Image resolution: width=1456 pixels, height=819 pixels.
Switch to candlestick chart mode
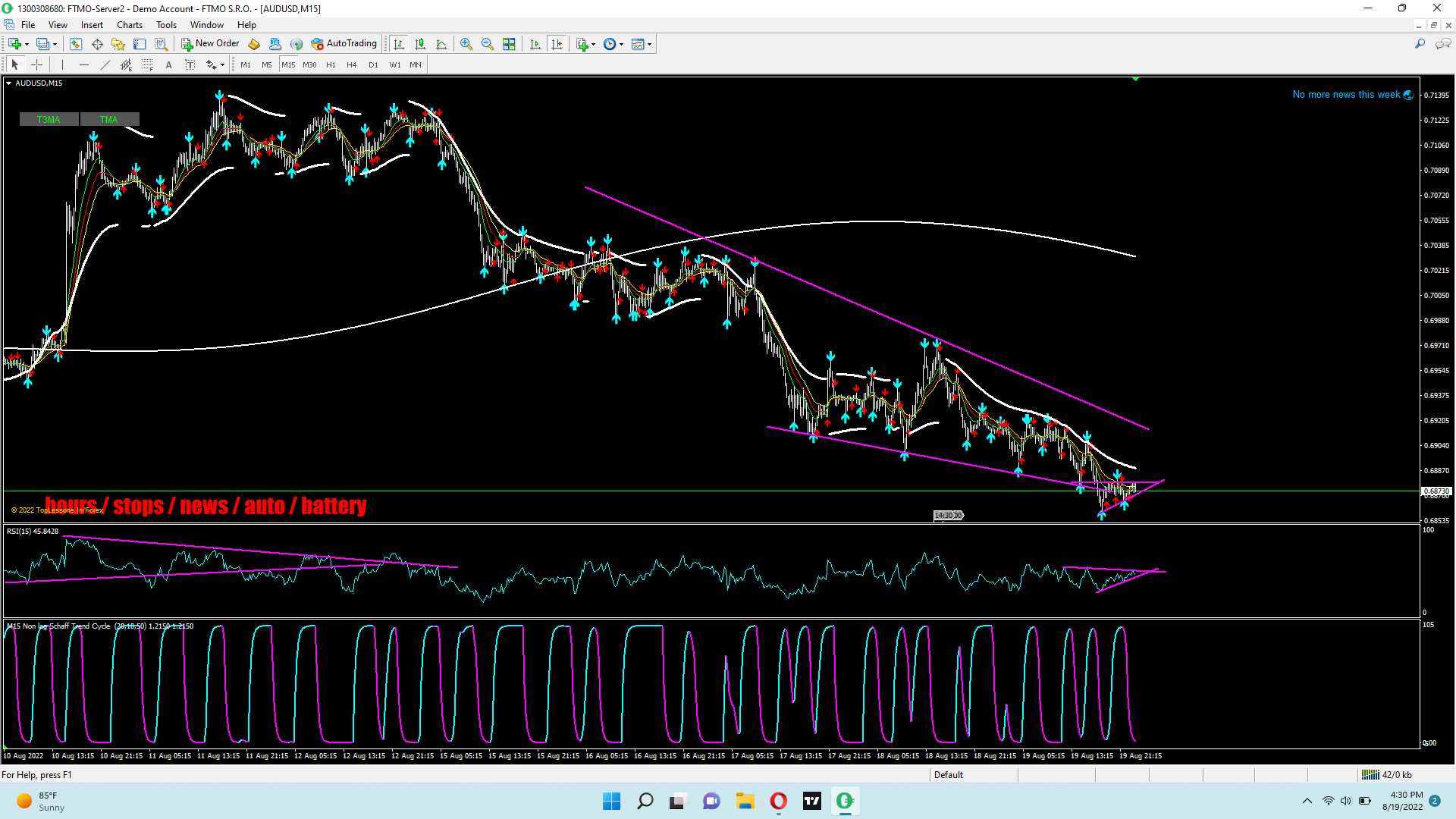coord(420,44)
